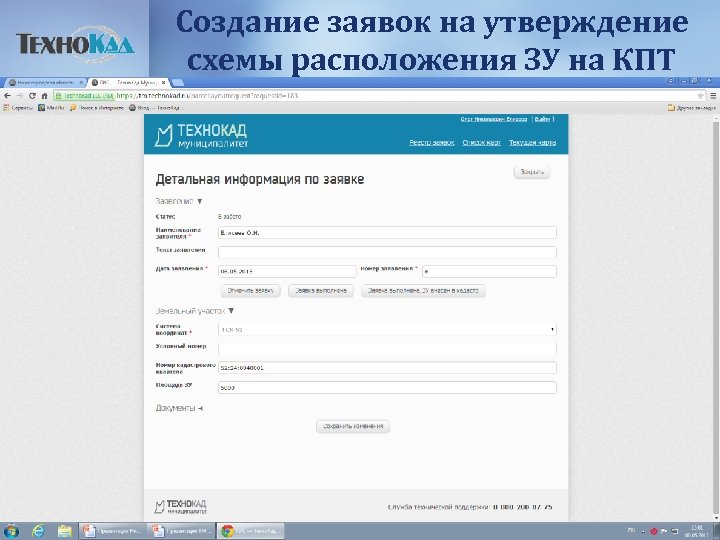
Task: Click the browser forward arrow
Action: (x=19, y=96)
